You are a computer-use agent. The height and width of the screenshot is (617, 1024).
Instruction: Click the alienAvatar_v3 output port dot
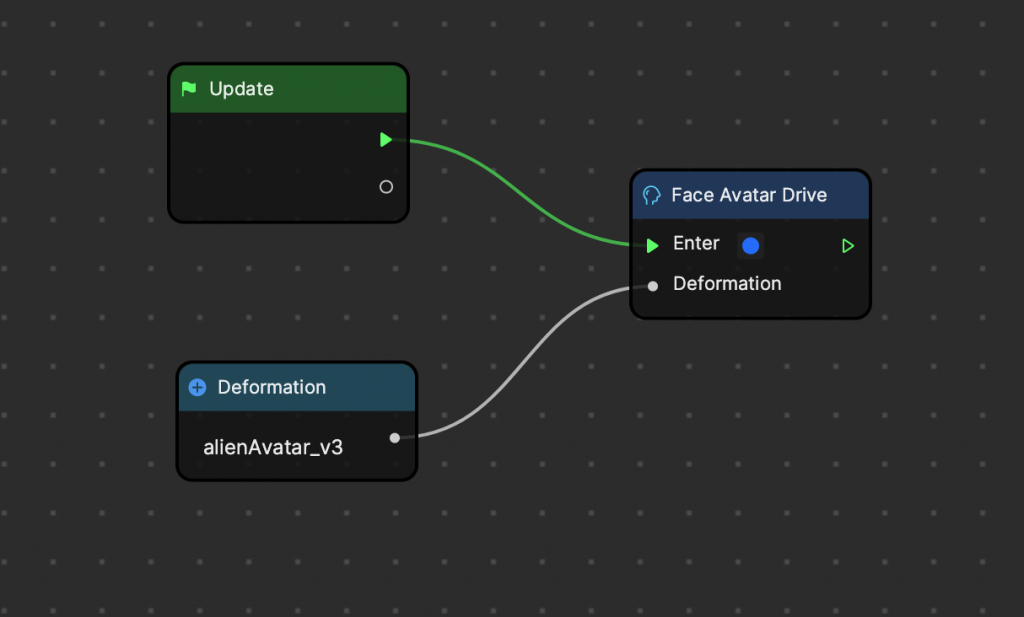pyautogui.click(x=395, y=437)
